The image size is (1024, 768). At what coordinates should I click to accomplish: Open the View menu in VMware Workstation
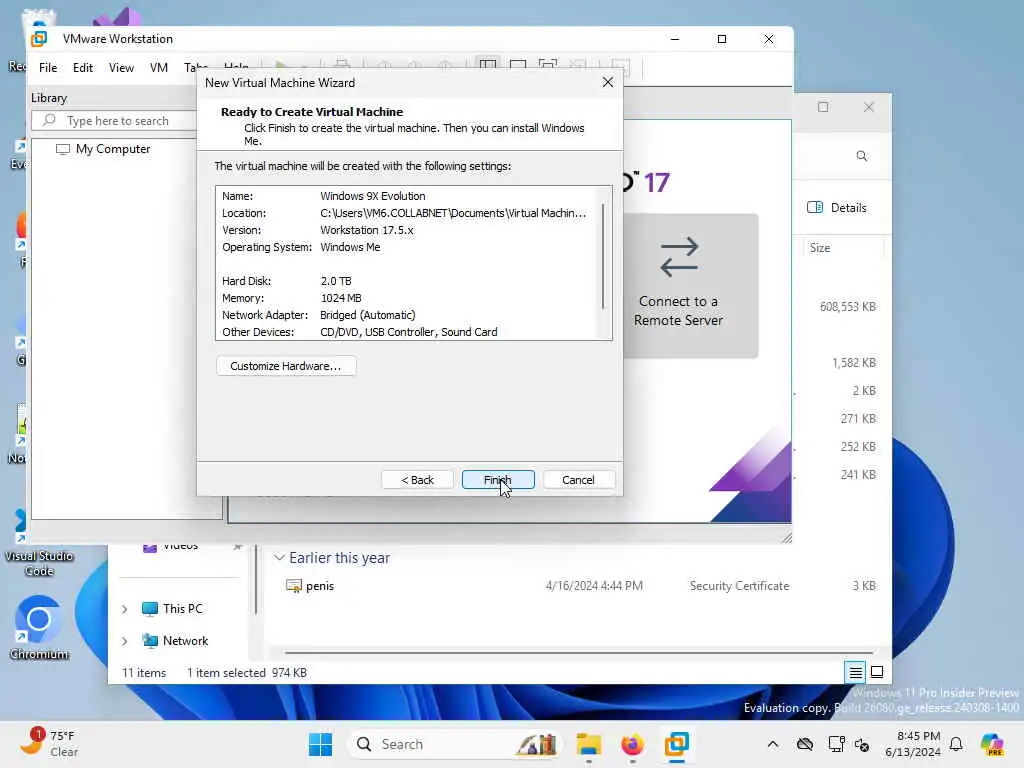point(121,68)
